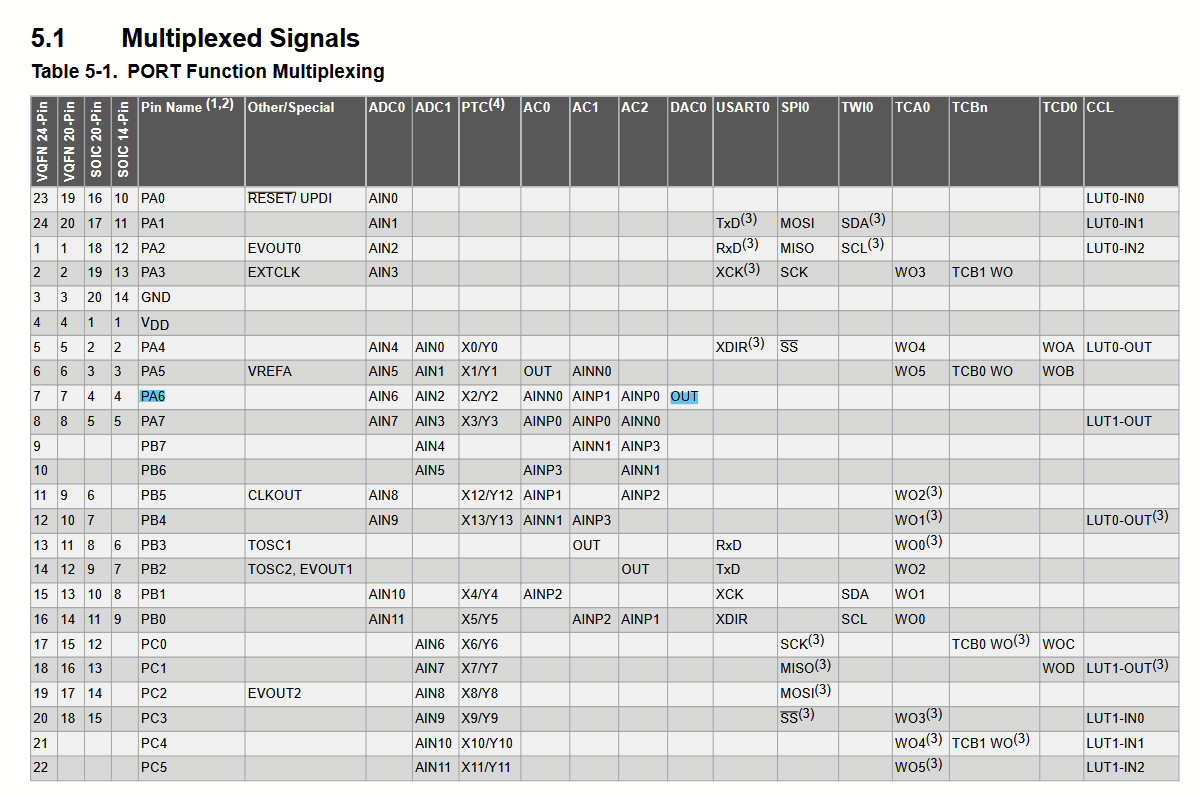Click the TCB1 WO cell in PA3 row
Image resolution: width=1201 pixels, height=794 pixels.
point(982,273)
